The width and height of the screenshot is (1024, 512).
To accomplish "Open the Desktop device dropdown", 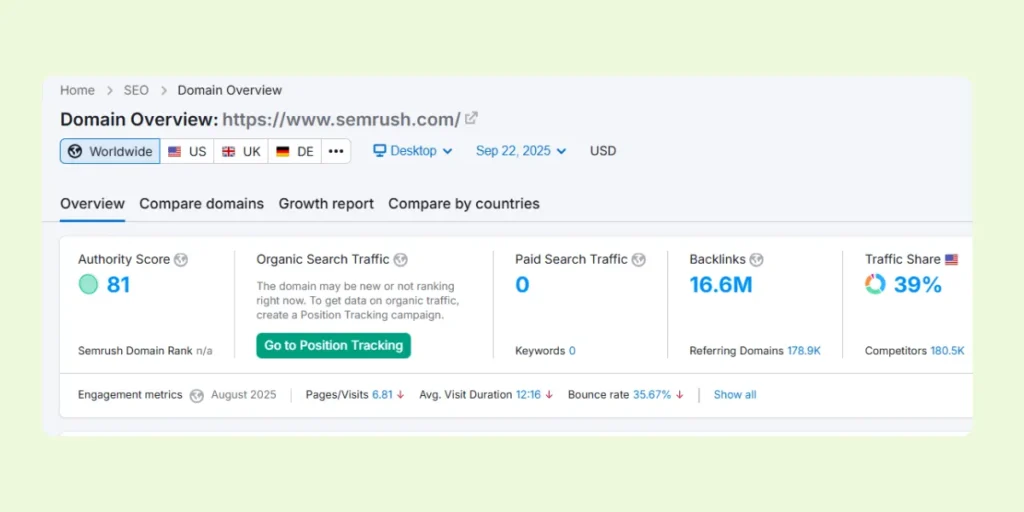I will coord(413,151).
